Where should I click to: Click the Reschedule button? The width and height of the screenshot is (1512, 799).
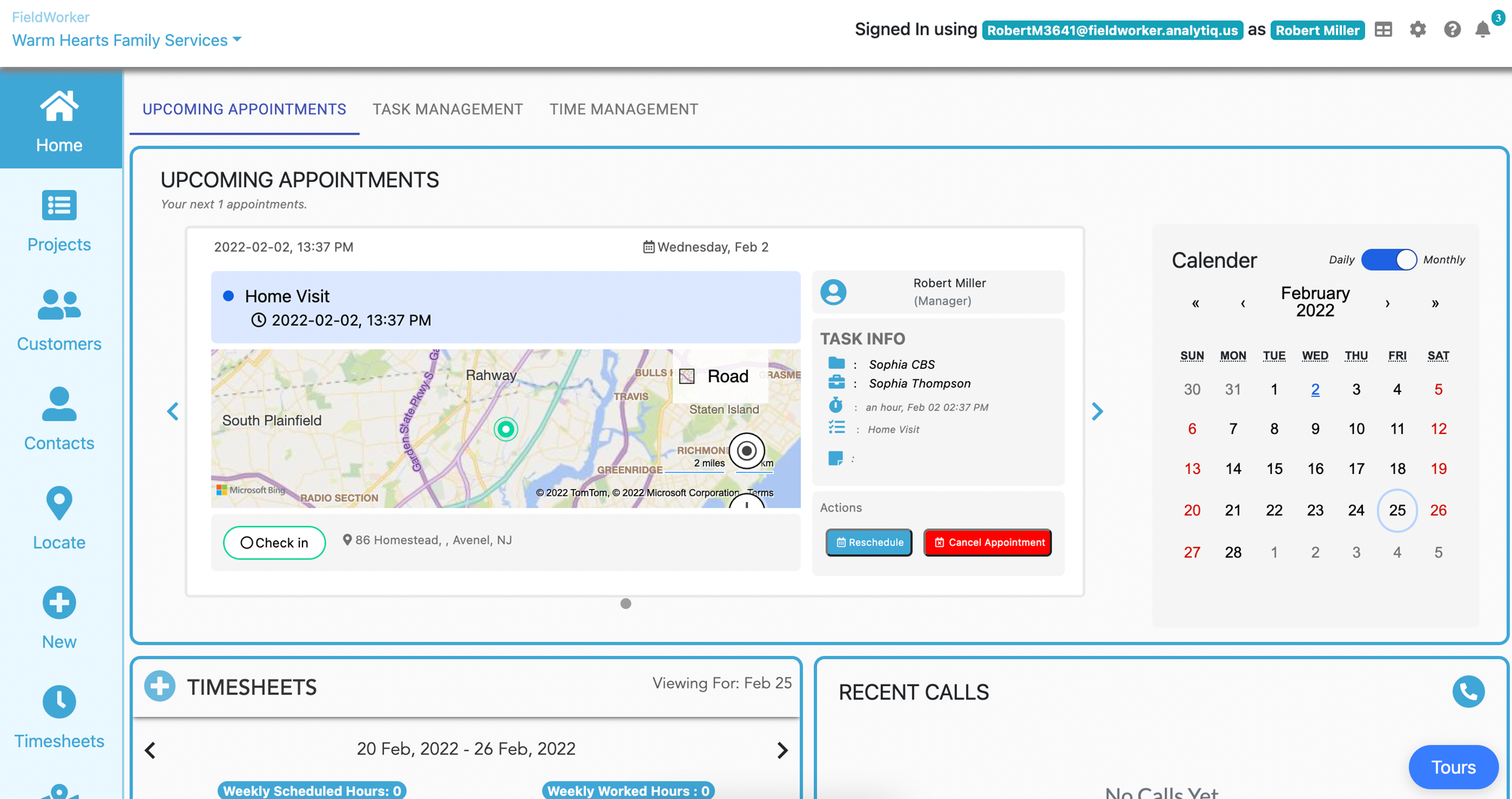coord(869,542)
